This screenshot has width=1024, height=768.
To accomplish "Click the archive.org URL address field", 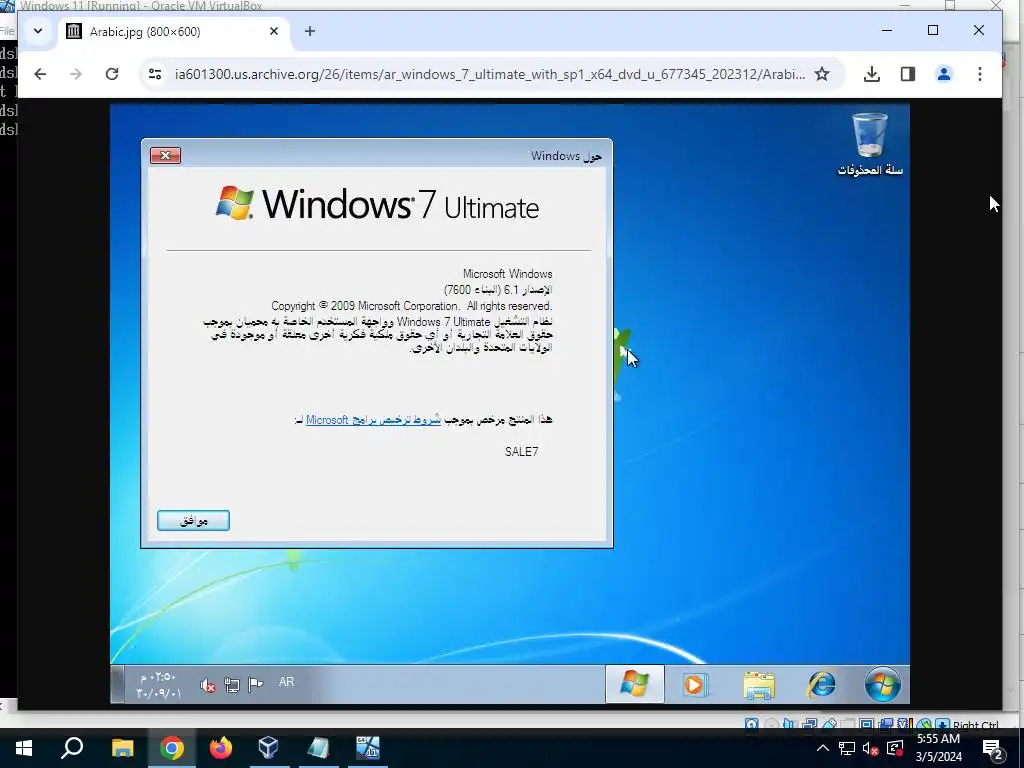I will (489, 74).
